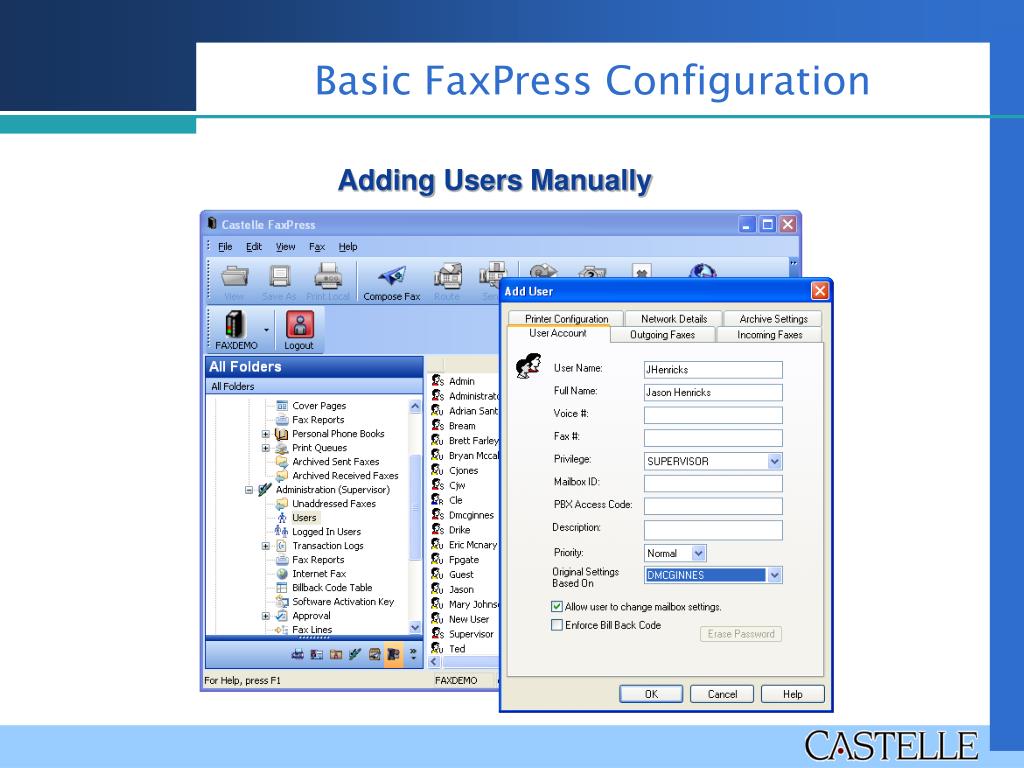Open Compose Fax from the toolbar
The image size is (1024, 768).
coord(391,282)
